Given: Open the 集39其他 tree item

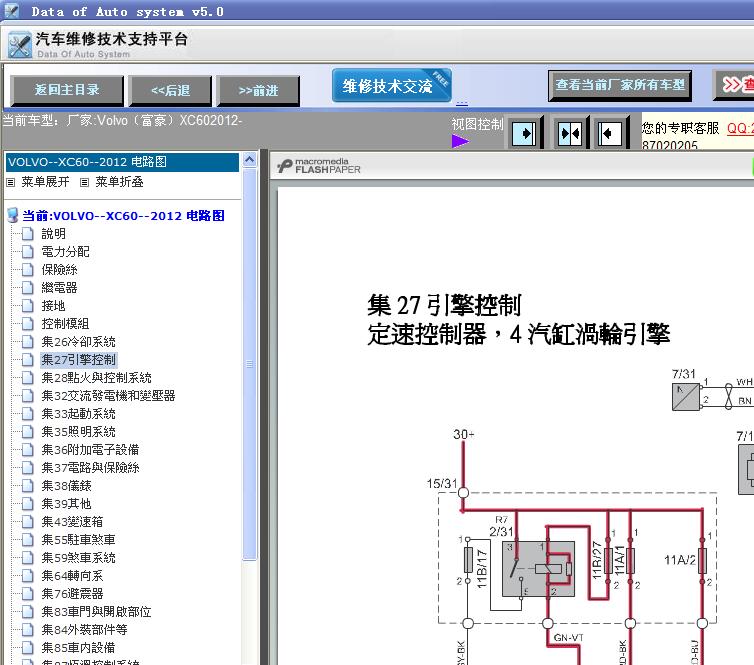Looking at the screenshot, I should 66,504.
